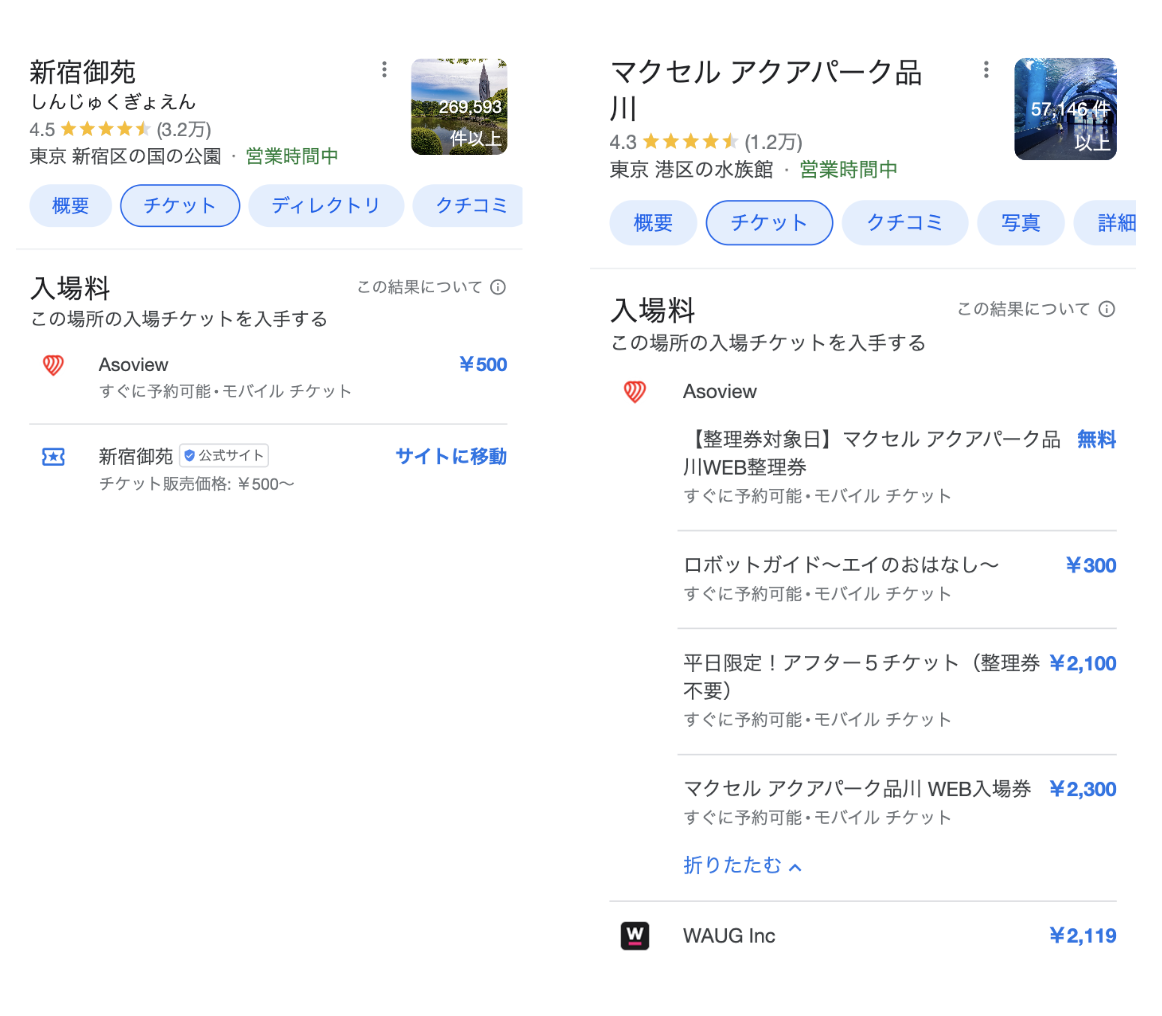Select the 平日限定！アフター５チケット row
1162x1016 pixels.
pos(900,691)
